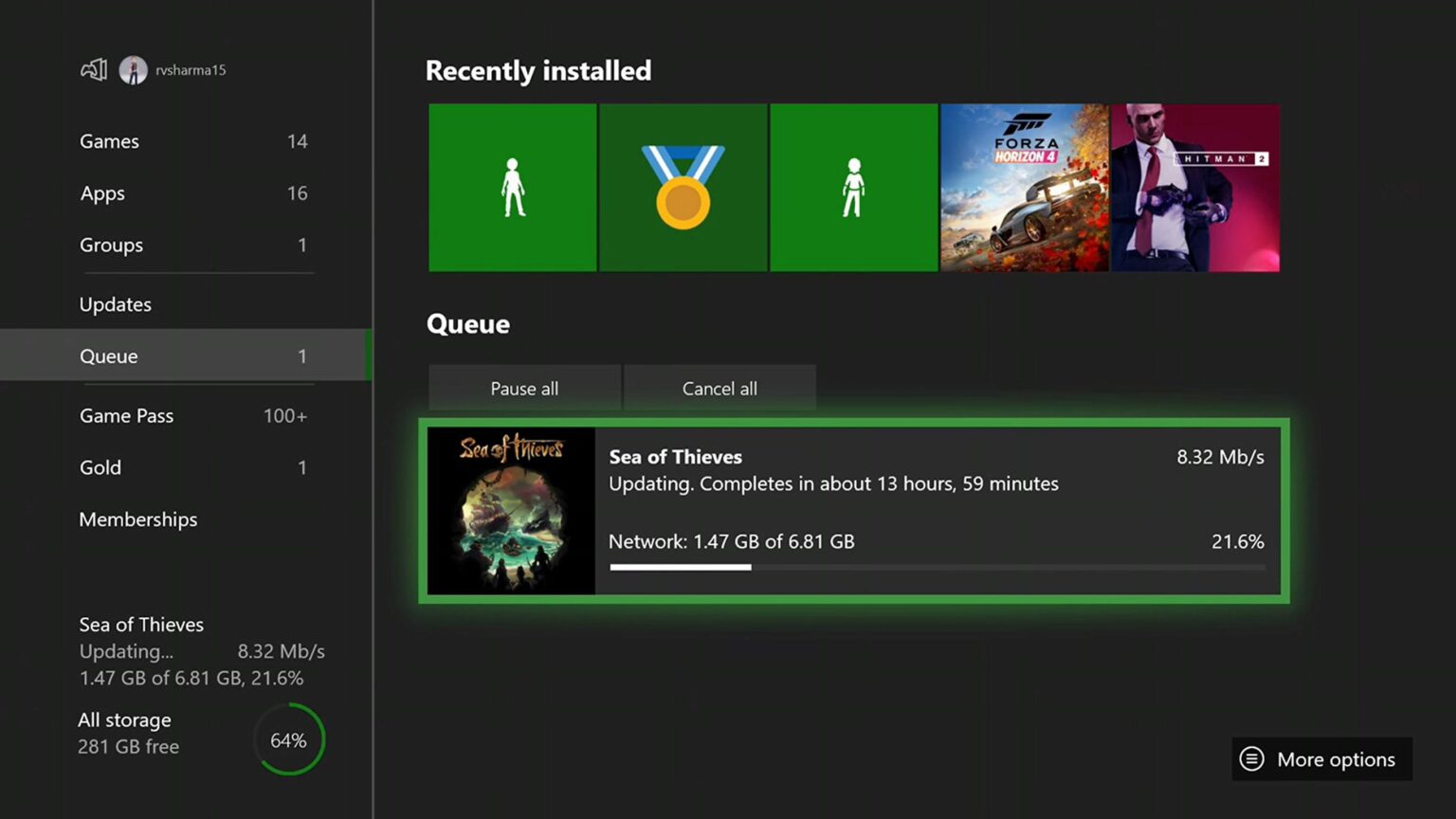
Task: Launch the Hitman 2 tile
Action: pos(1195,188)
